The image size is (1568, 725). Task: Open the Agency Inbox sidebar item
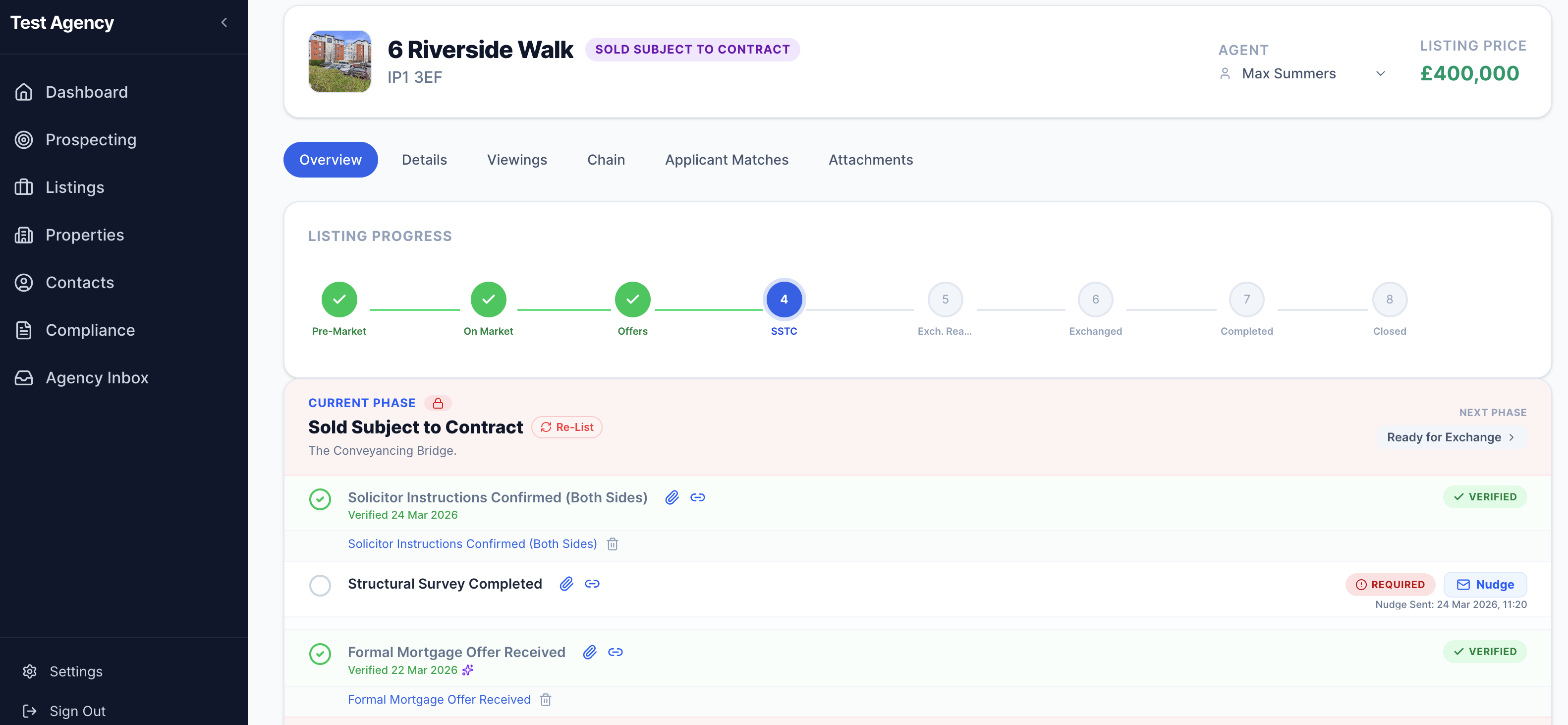[x=97, y=378]
